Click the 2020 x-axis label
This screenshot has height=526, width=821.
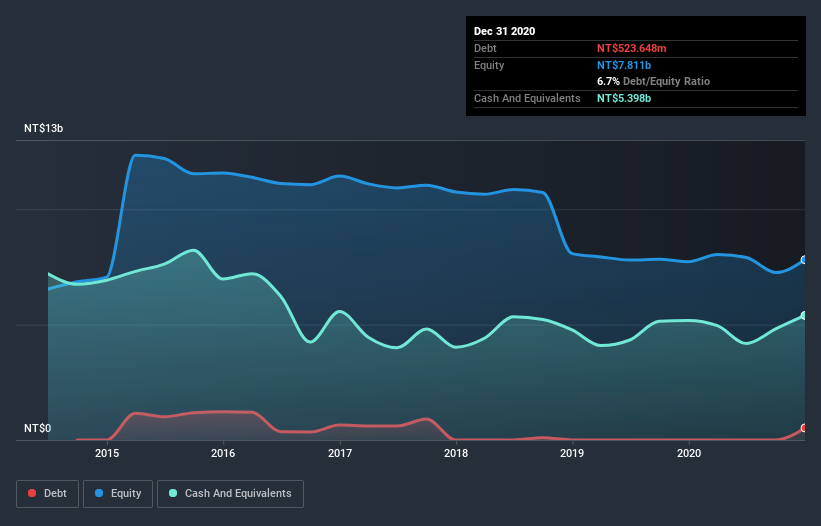[x=689, y=453]
